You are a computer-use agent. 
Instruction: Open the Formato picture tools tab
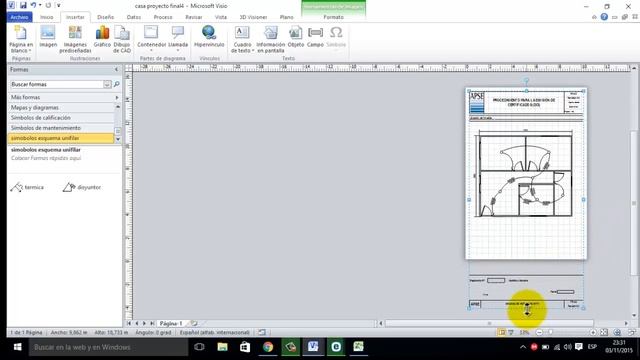point(333,17)
